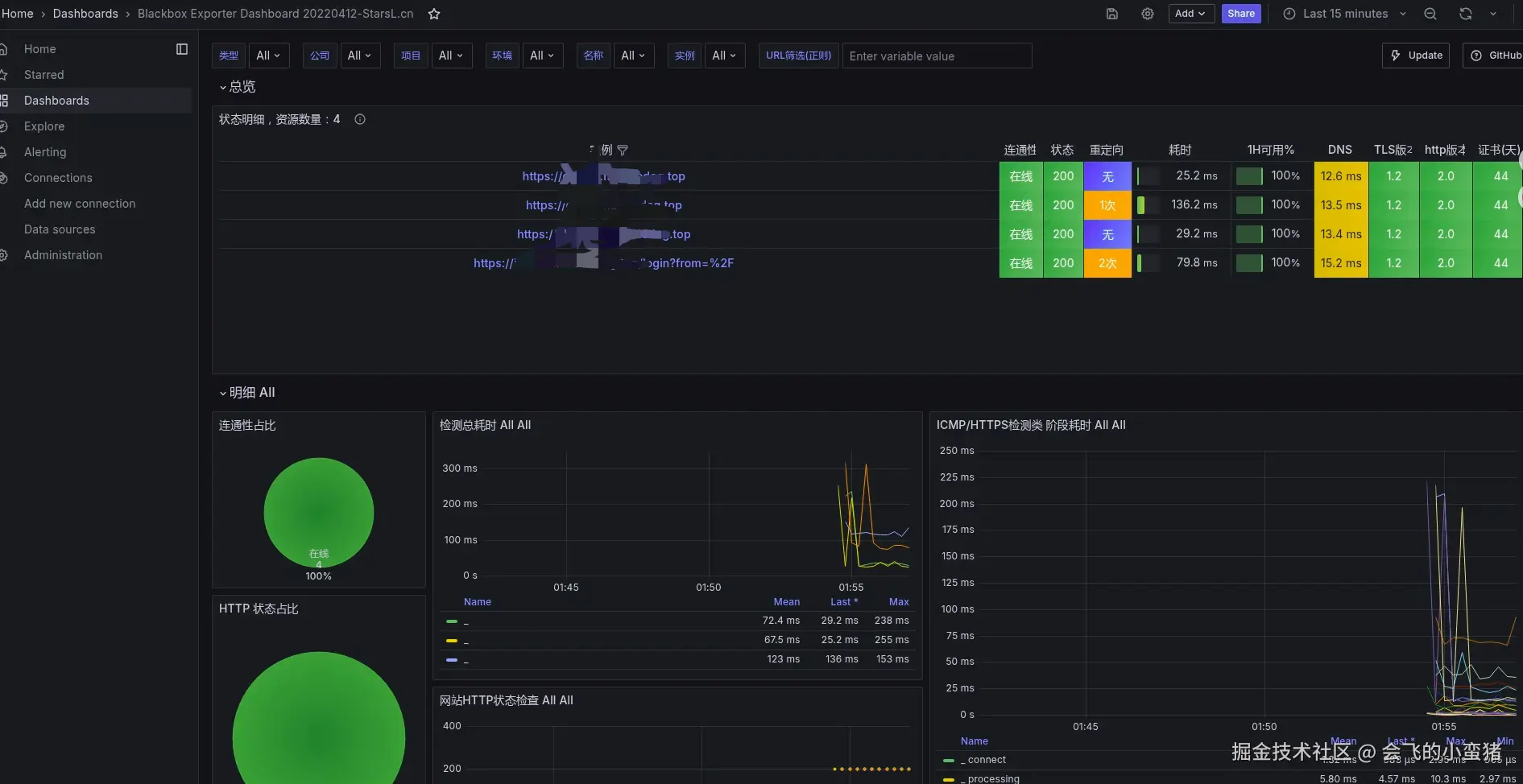Open the login URL in the 79.8 ms row
The width and height of the screenshot is (1523, 784).
[x=603, y=263]
